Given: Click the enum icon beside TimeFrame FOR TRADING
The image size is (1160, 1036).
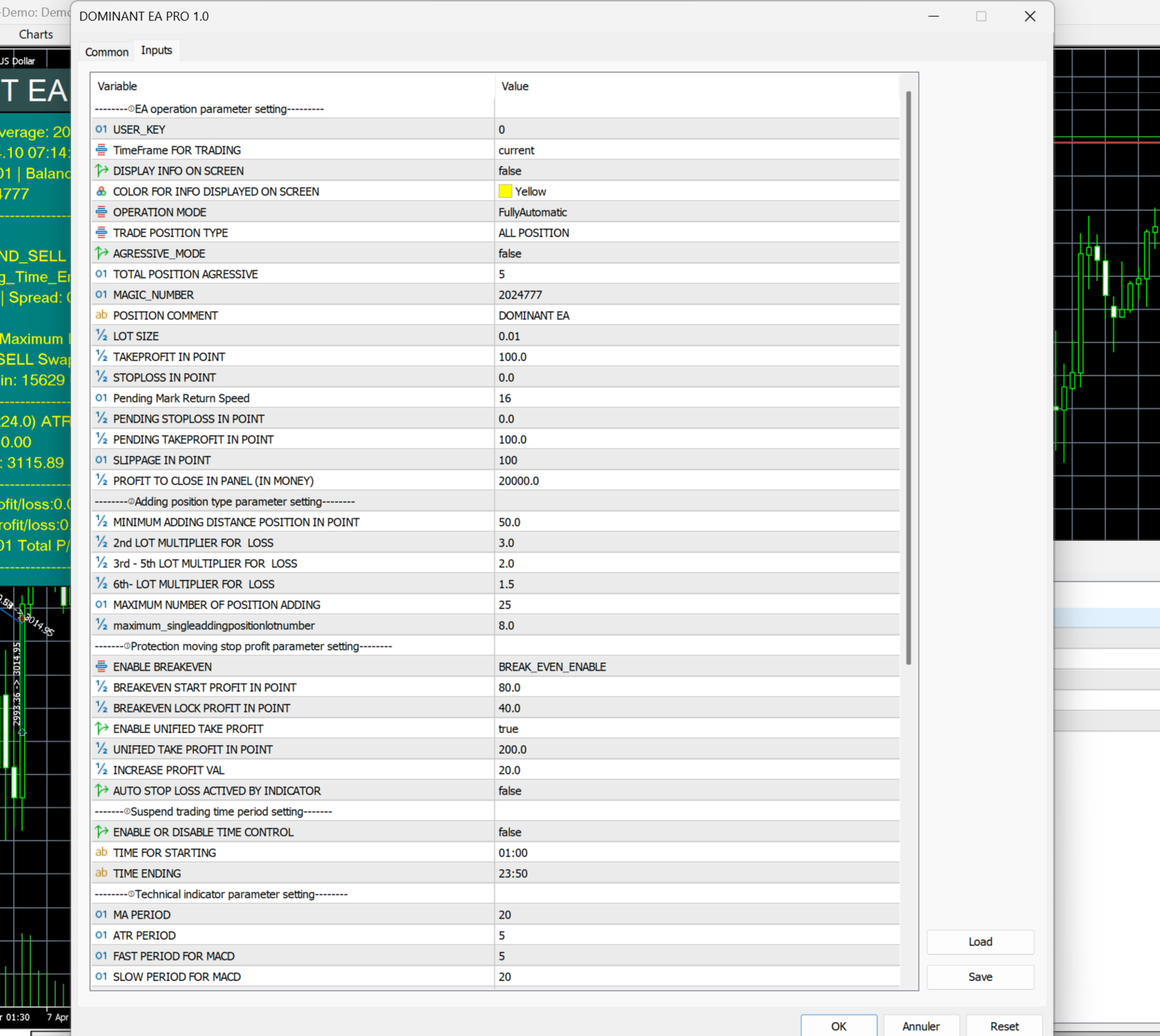Looking at the screenshot, I should tap(101, 150).
